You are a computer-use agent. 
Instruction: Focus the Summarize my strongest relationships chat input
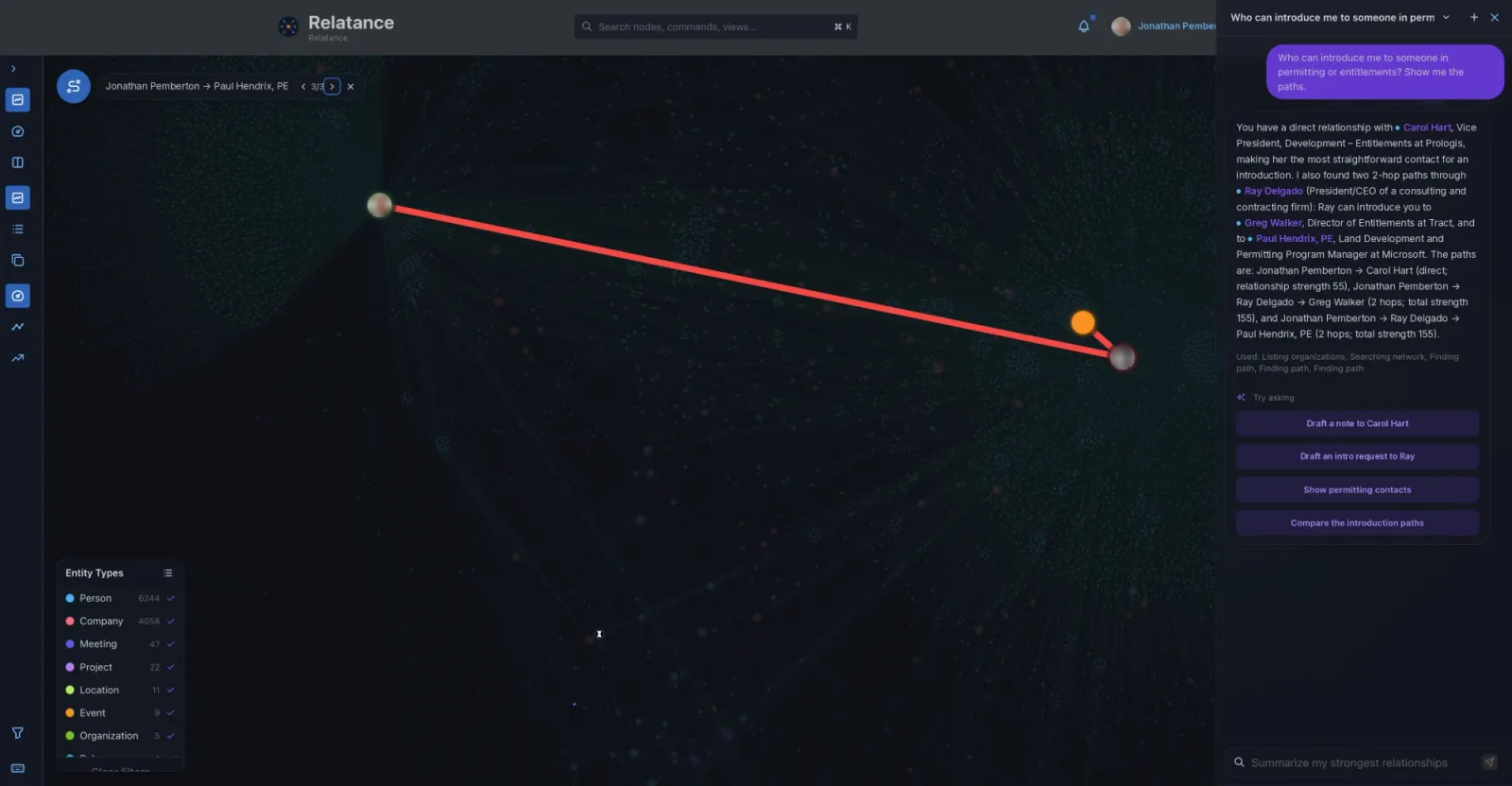tap(1351, 762)
